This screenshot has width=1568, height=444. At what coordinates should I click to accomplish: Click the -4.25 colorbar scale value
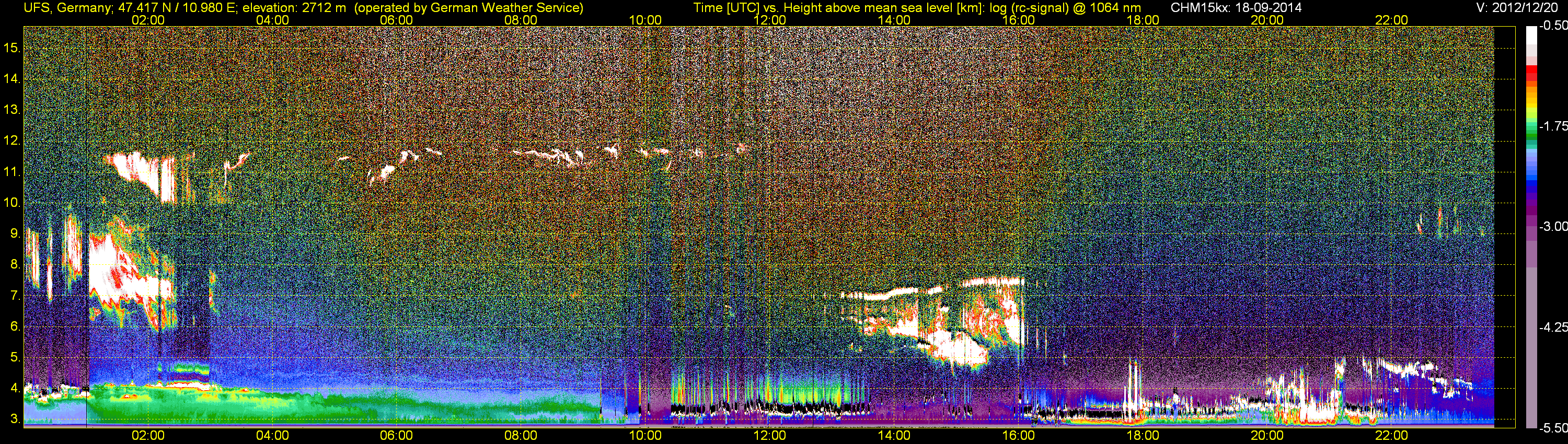coord(1553,327)
